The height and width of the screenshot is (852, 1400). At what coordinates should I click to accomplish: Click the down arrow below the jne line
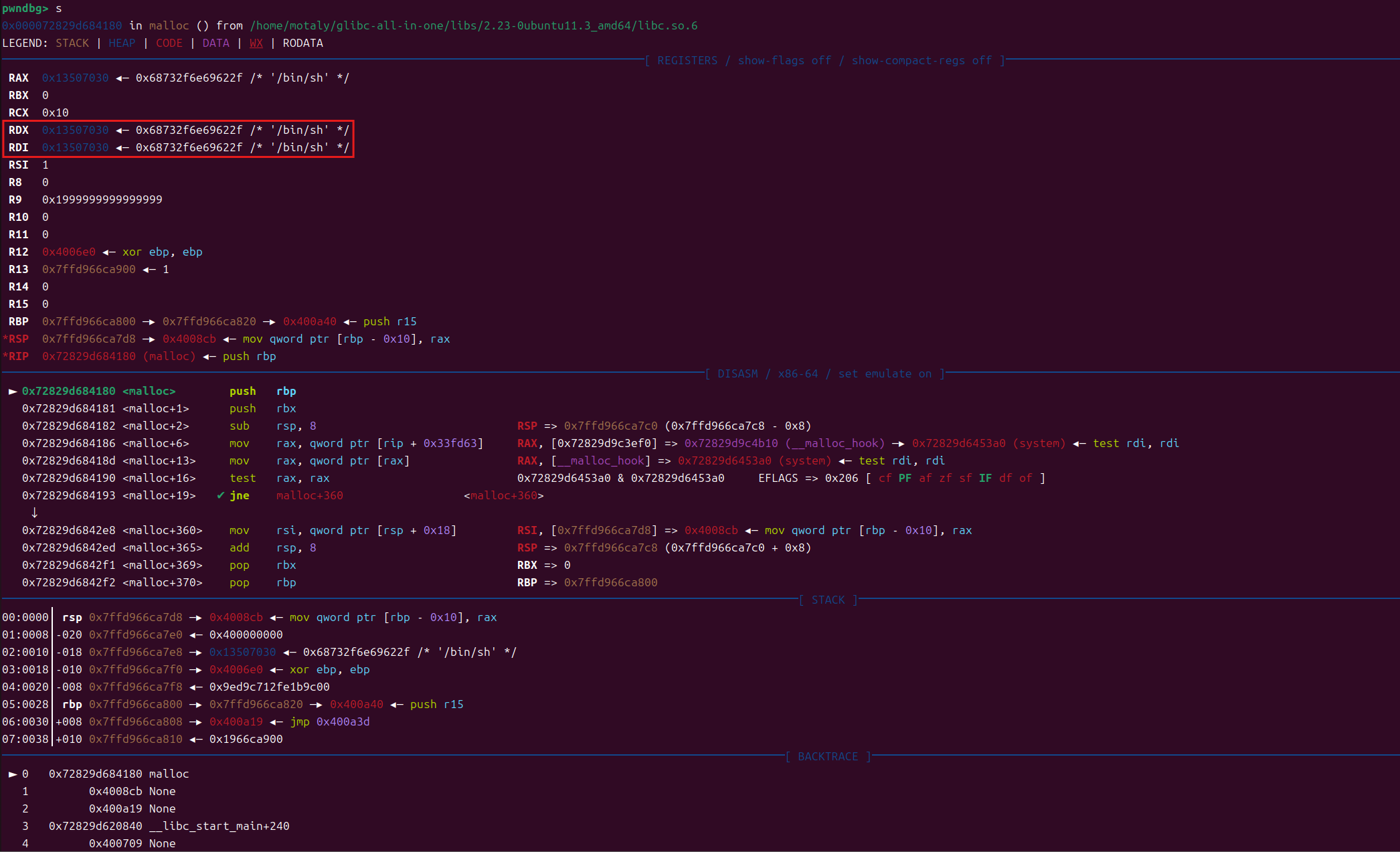pyautogui.click(x=34, y=513)
